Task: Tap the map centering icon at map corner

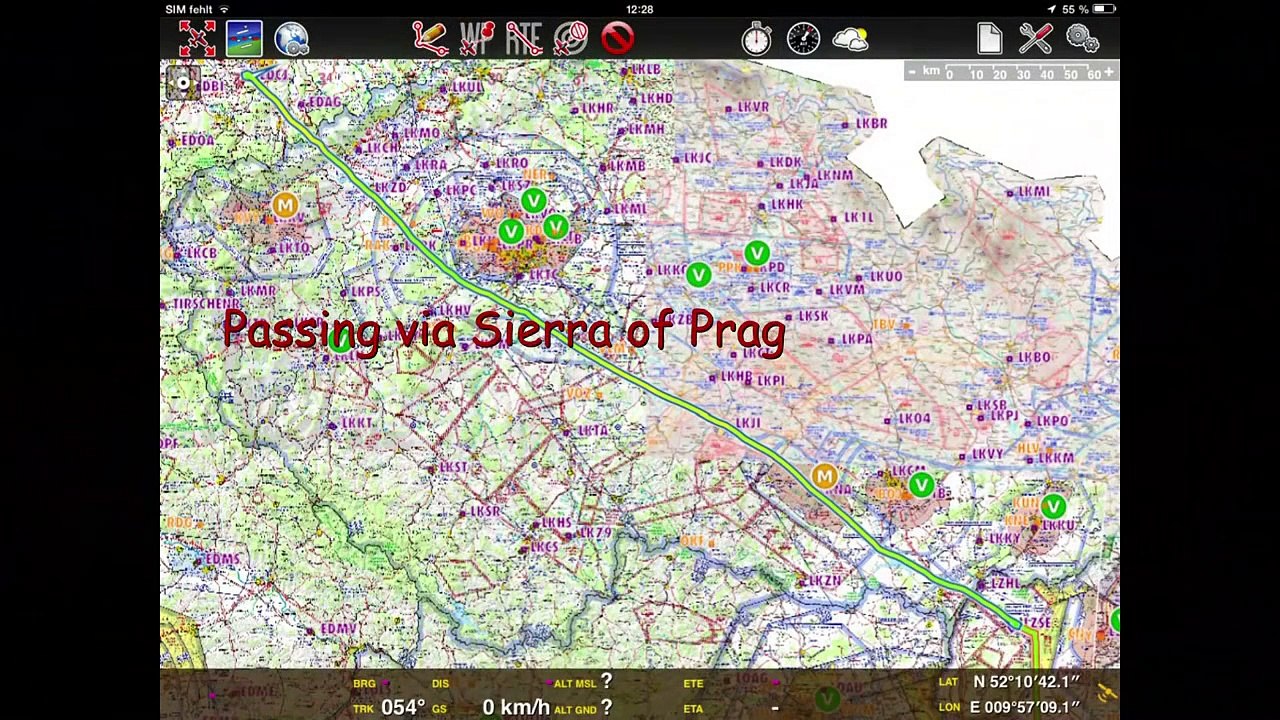Action: [183, 83]
